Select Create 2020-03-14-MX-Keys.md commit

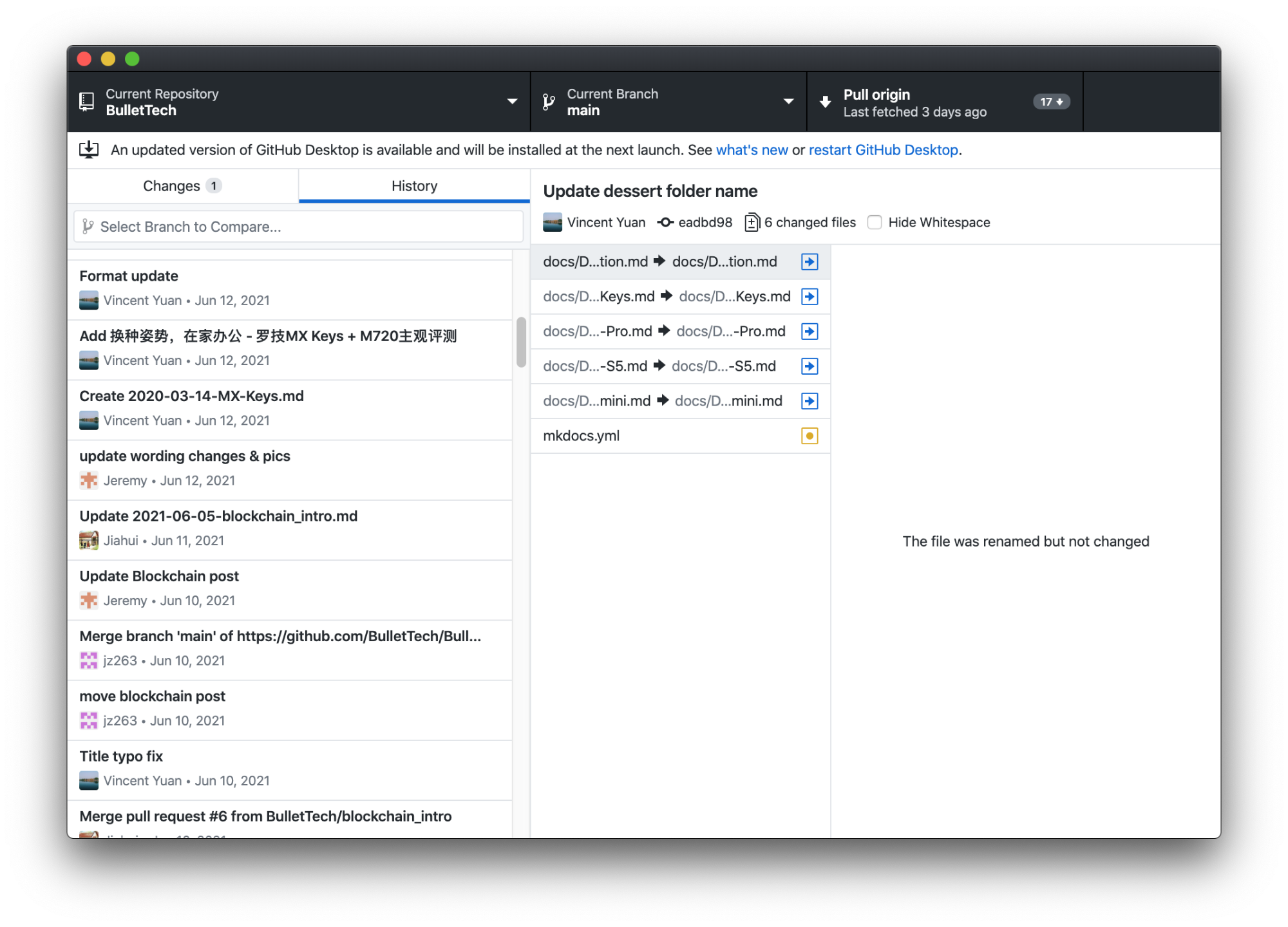tap(290, 409)
